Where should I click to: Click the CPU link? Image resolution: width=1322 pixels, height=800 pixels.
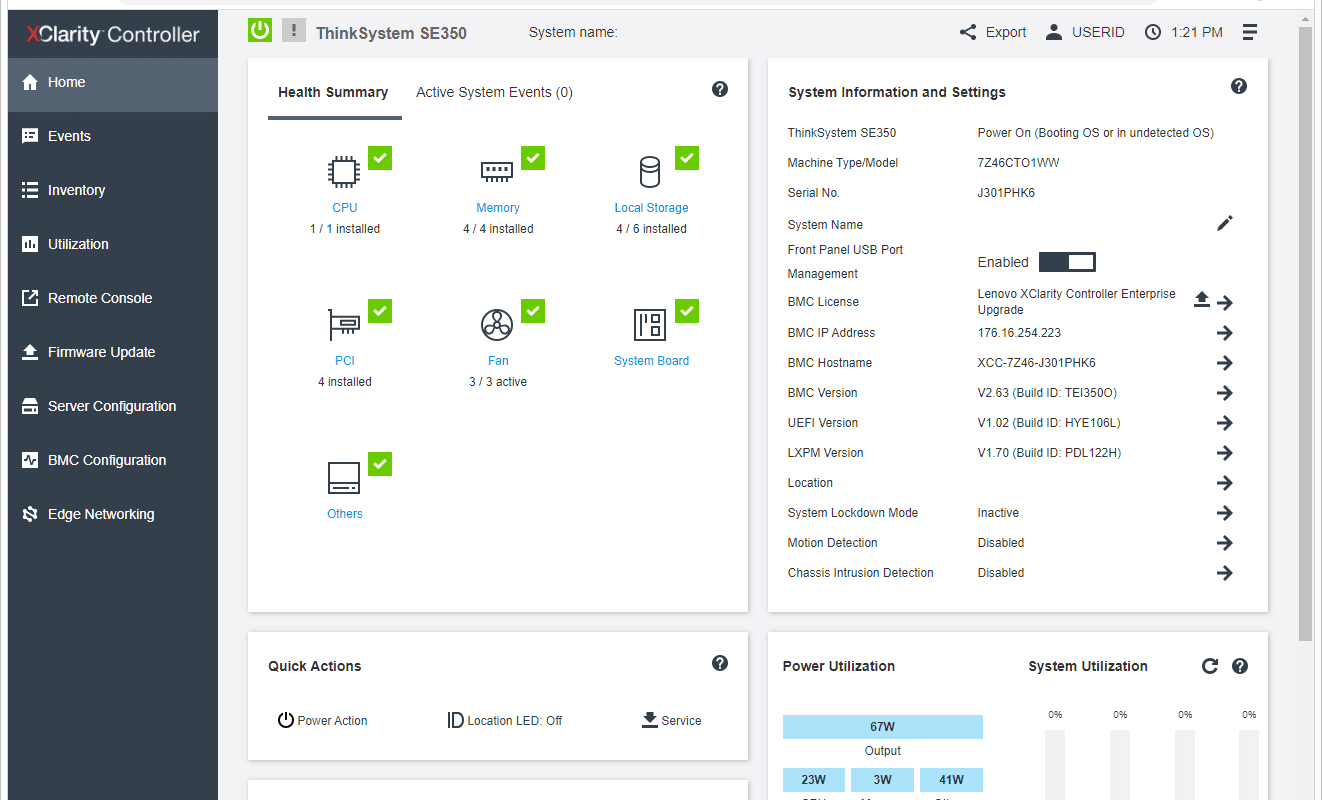[x=345, y=208]
